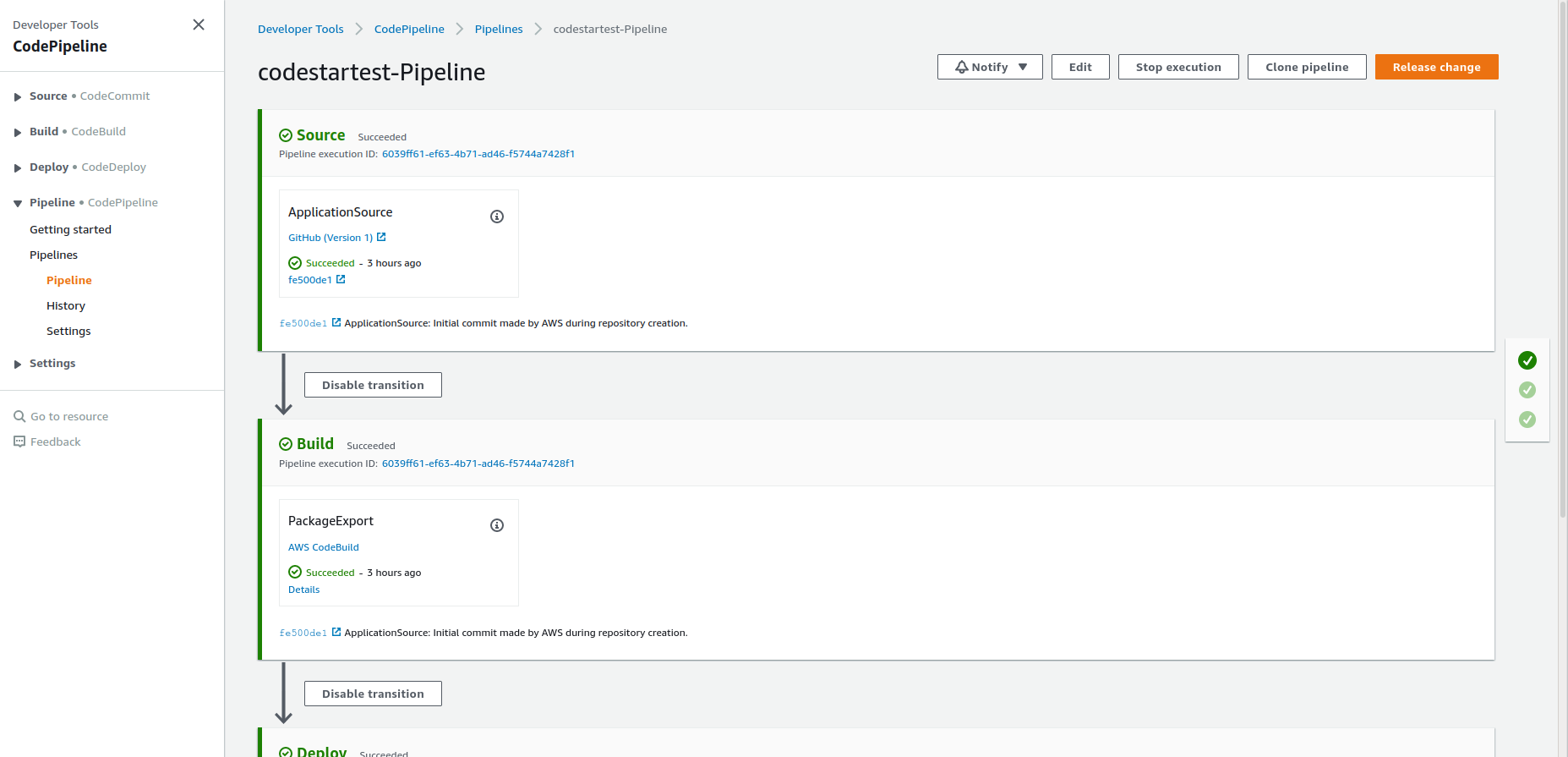Click external link icon in Source stage commit message
This screenshot has height=757, width=1568.
pyautogui.click(x=336, y=322)
